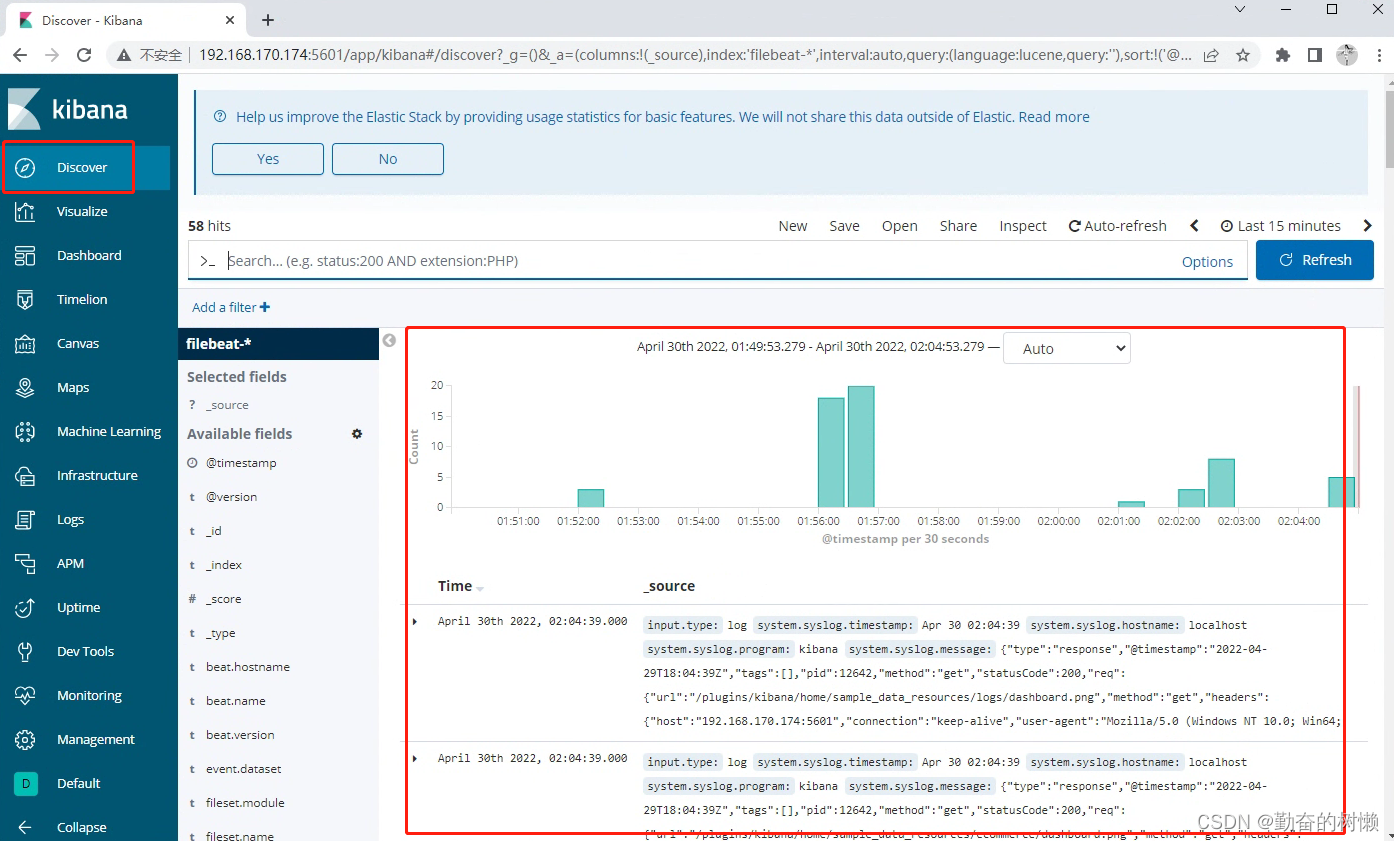The image size is (1394, 841).
Task: Open the APM section
Action: [70, 563]
